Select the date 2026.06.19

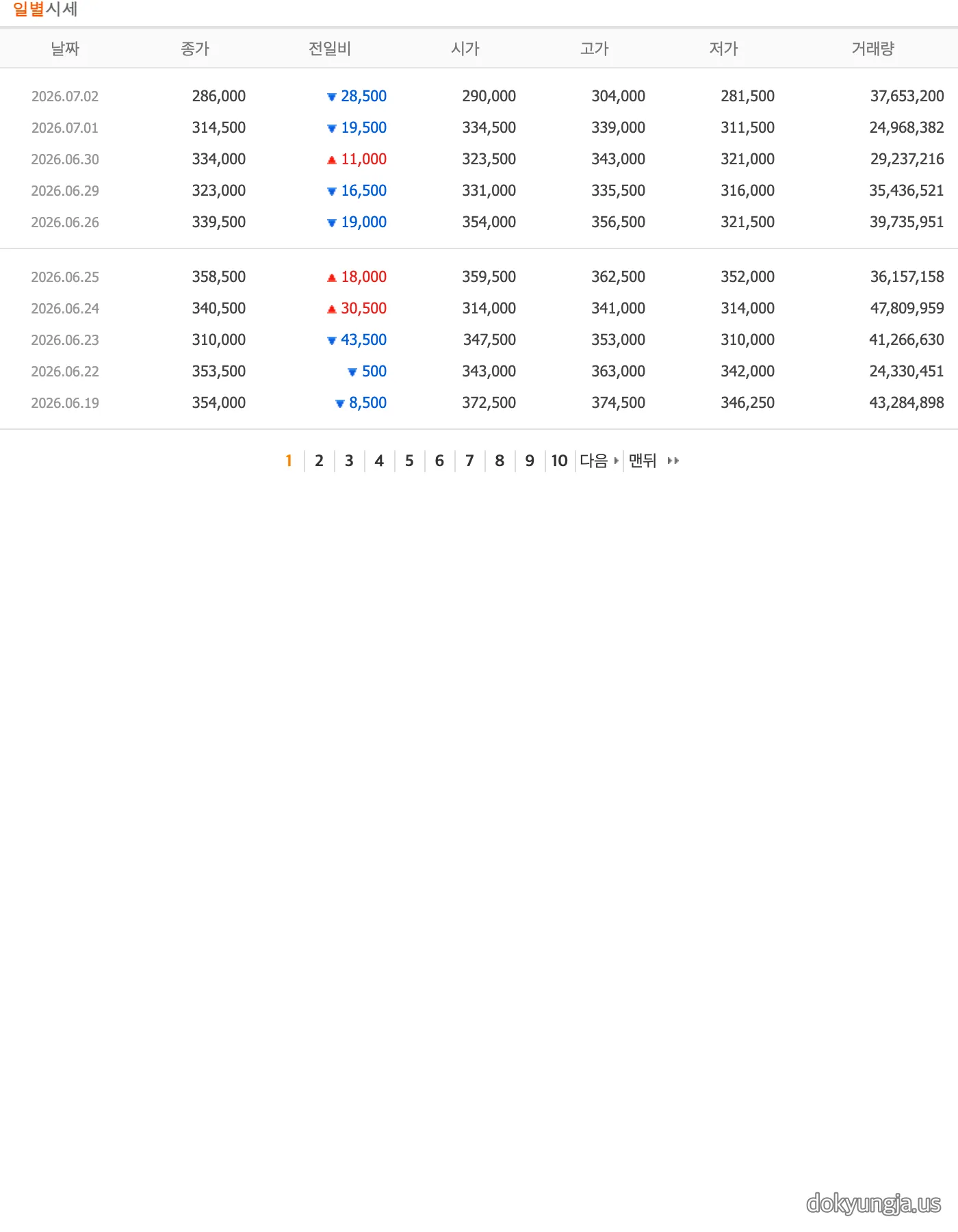[65, 403]
